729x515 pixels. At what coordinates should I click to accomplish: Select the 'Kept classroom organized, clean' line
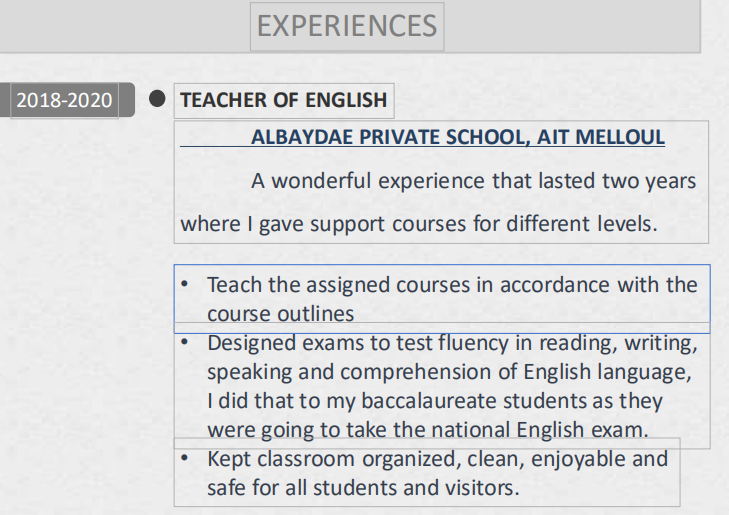437,459
